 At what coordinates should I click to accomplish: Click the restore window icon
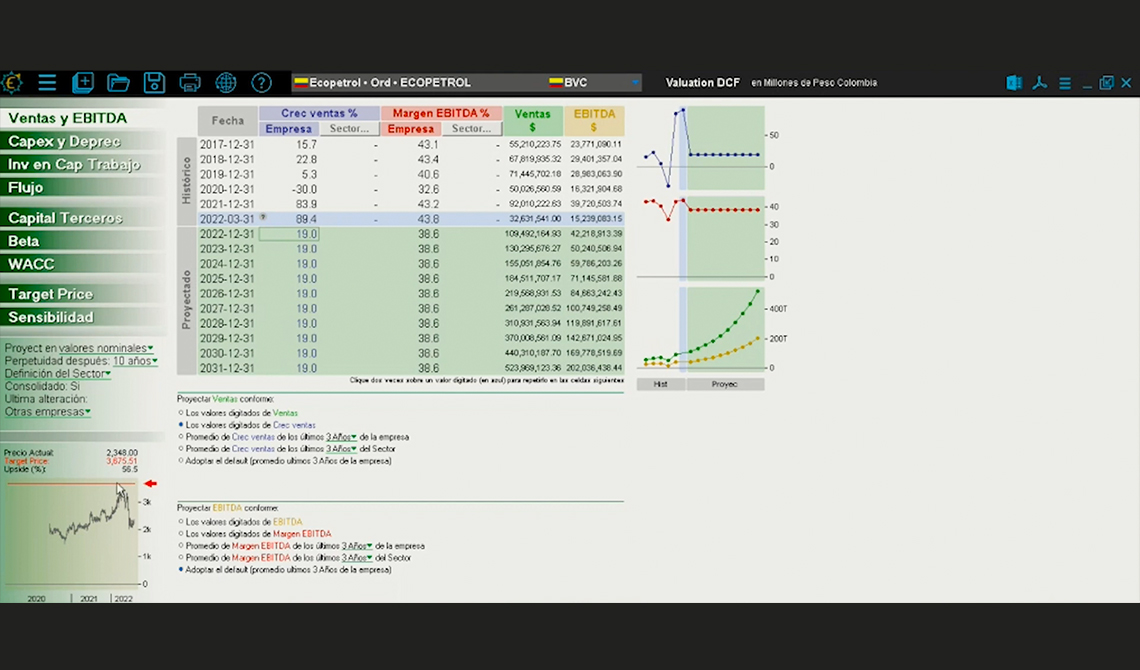point(1107,83)
